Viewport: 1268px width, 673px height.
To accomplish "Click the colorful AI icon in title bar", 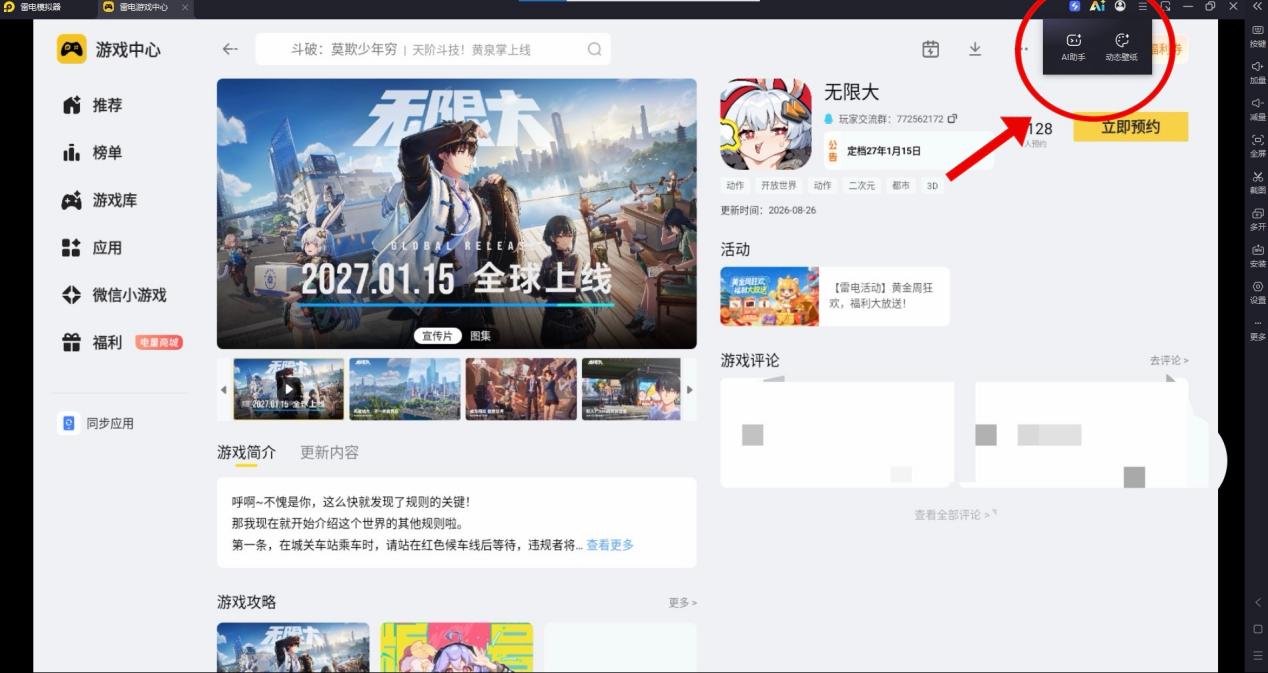I will pyautogui.click(x=1097, y=6).
